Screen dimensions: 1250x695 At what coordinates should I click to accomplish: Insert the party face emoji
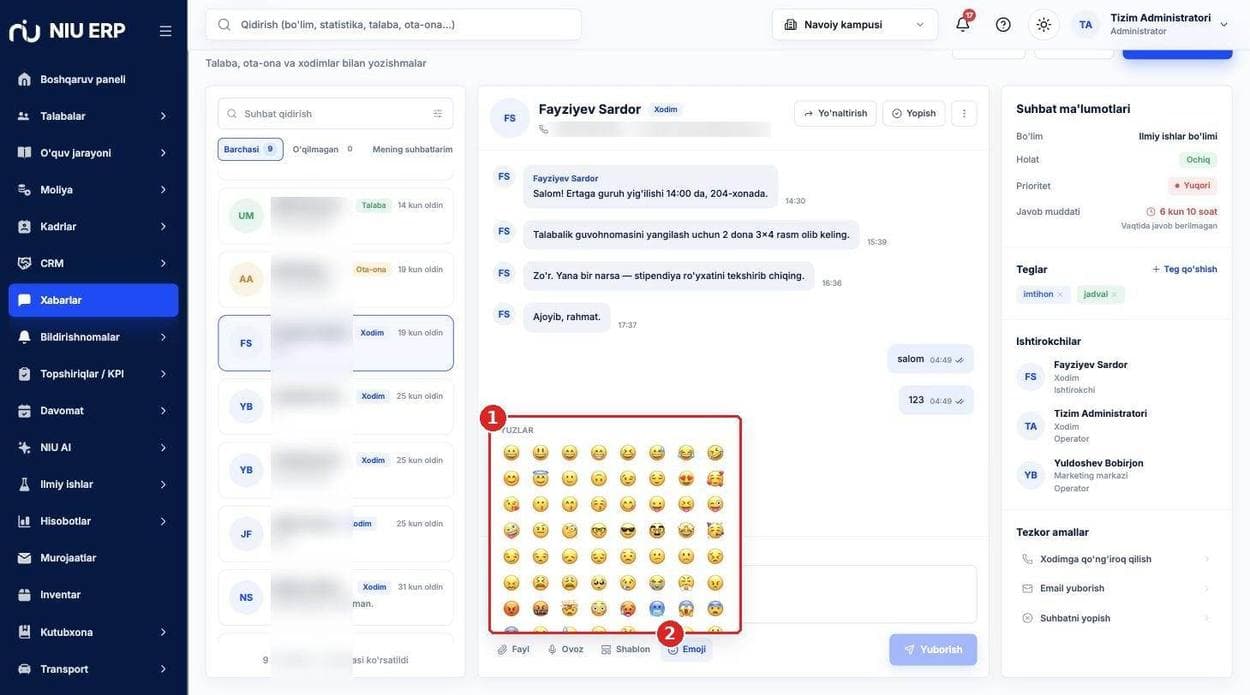(715, 530)
